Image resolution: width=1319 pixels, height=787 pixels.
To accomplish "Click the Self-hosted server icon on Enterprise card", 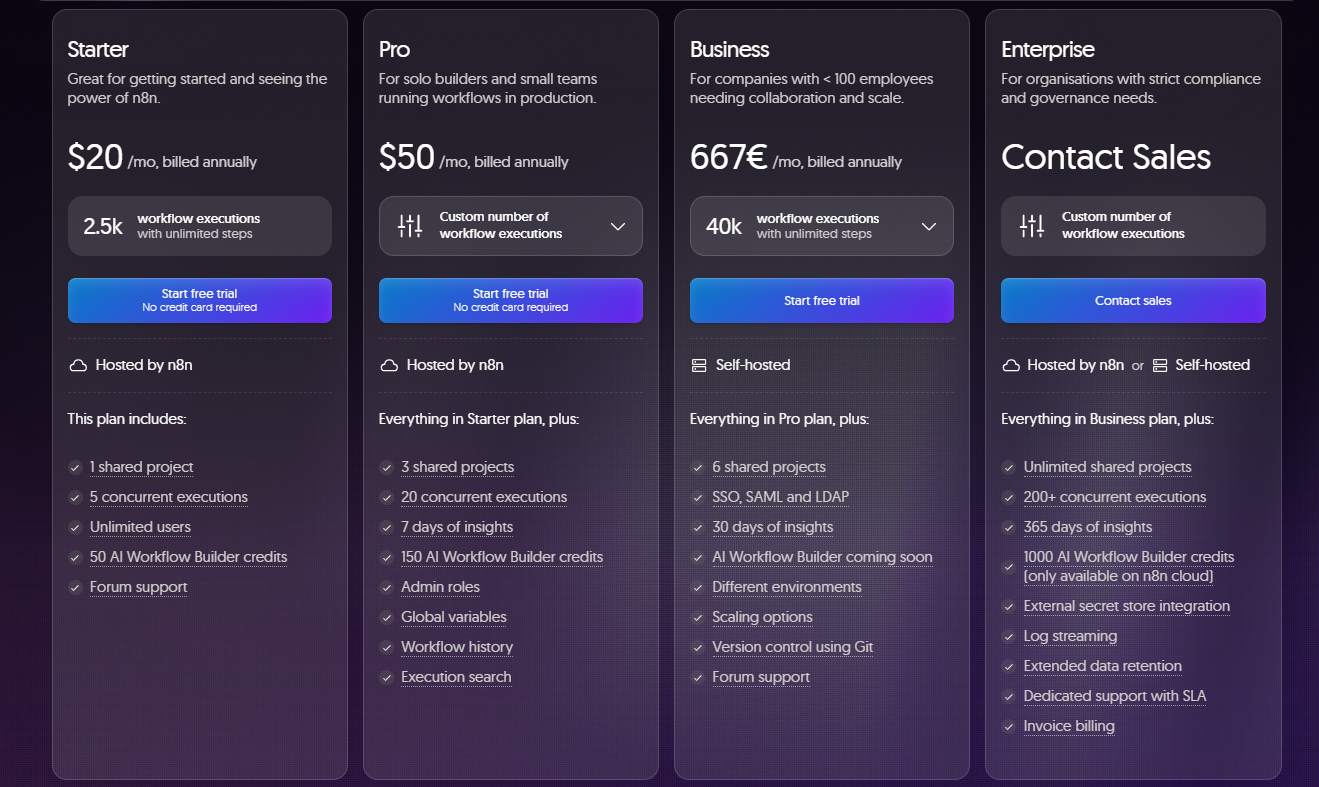I will click(1161, 365).
